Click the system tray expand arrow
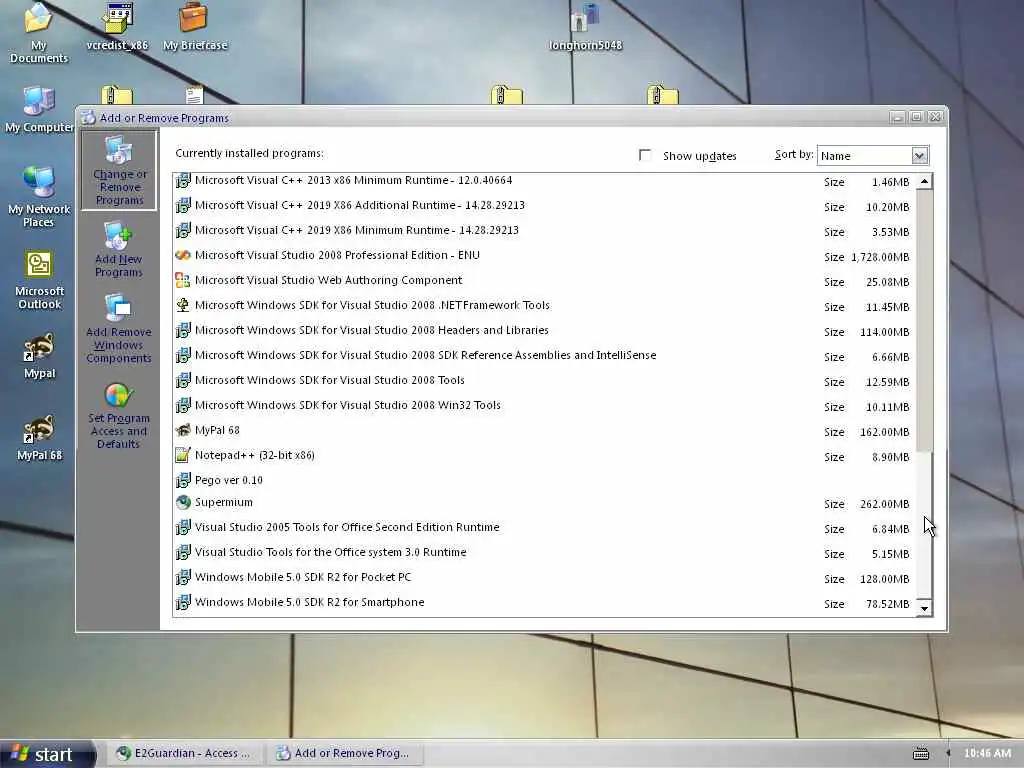This screenshot has width=1024, height=768. pos(948,754)
